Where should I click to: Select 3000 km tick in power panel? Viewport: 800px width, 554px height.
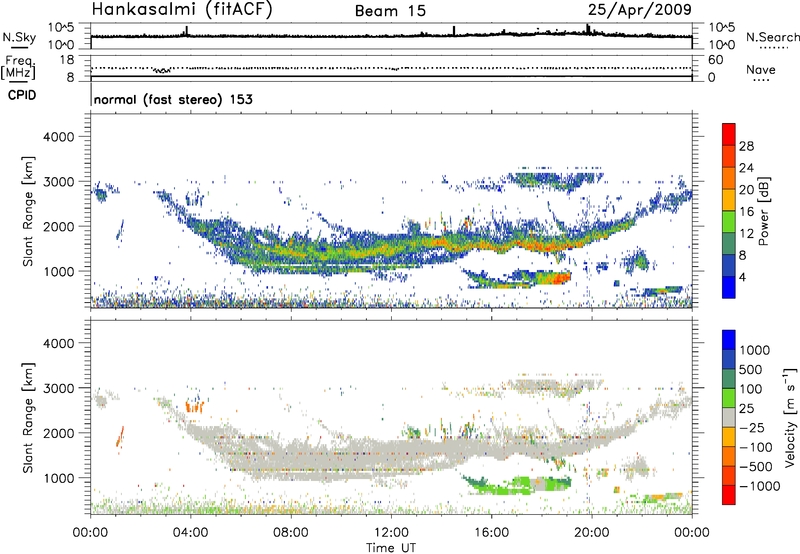[x=58, y=182]
